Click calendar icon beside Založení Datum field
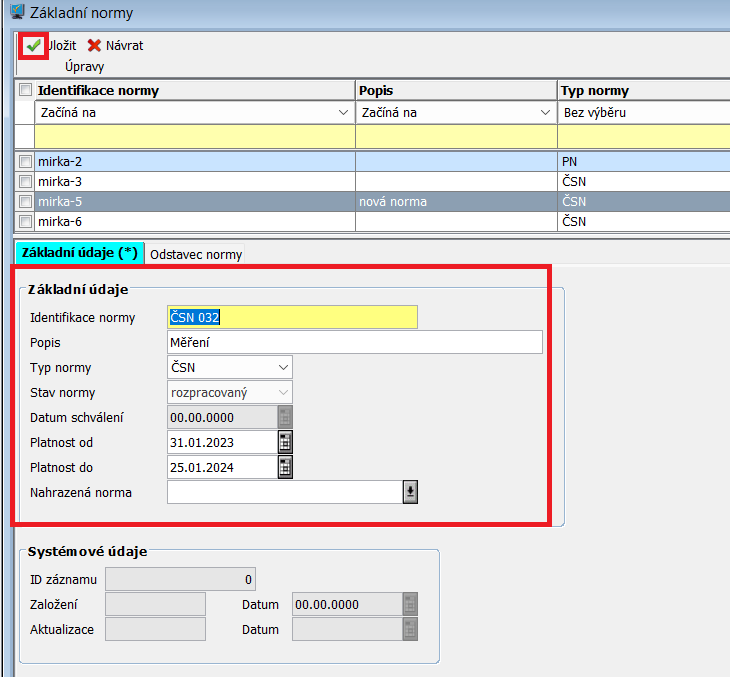730x677 pixels. 410,604
